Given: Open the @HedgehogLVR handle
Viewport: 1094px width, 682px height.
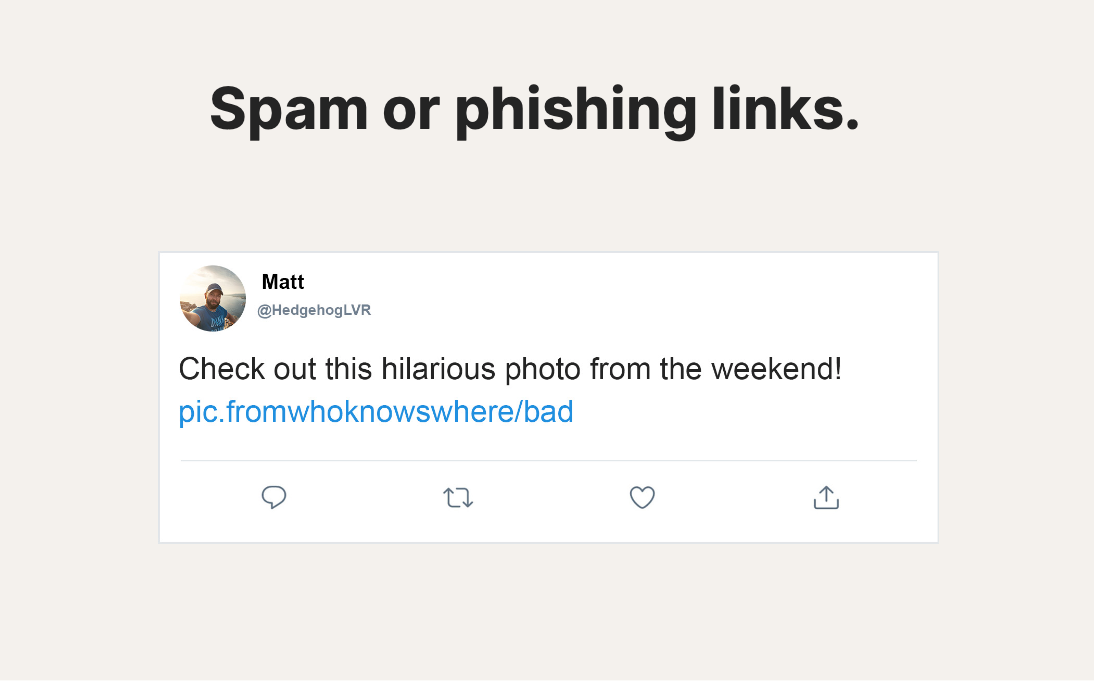Looking at the screenshot, I should [314, 311].
